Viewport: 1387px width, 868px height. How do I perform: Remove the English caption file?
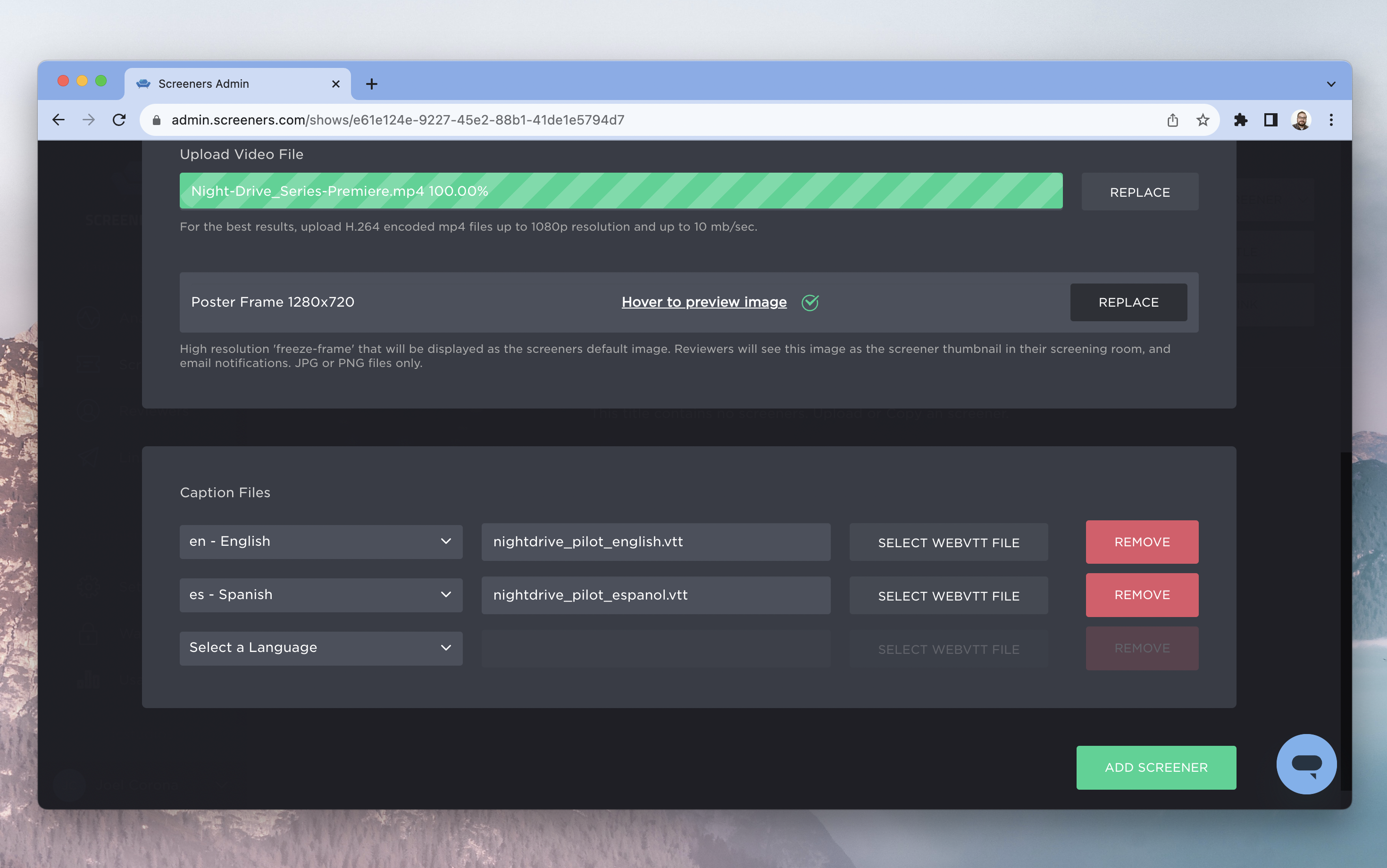click(x=1141, y=542)
